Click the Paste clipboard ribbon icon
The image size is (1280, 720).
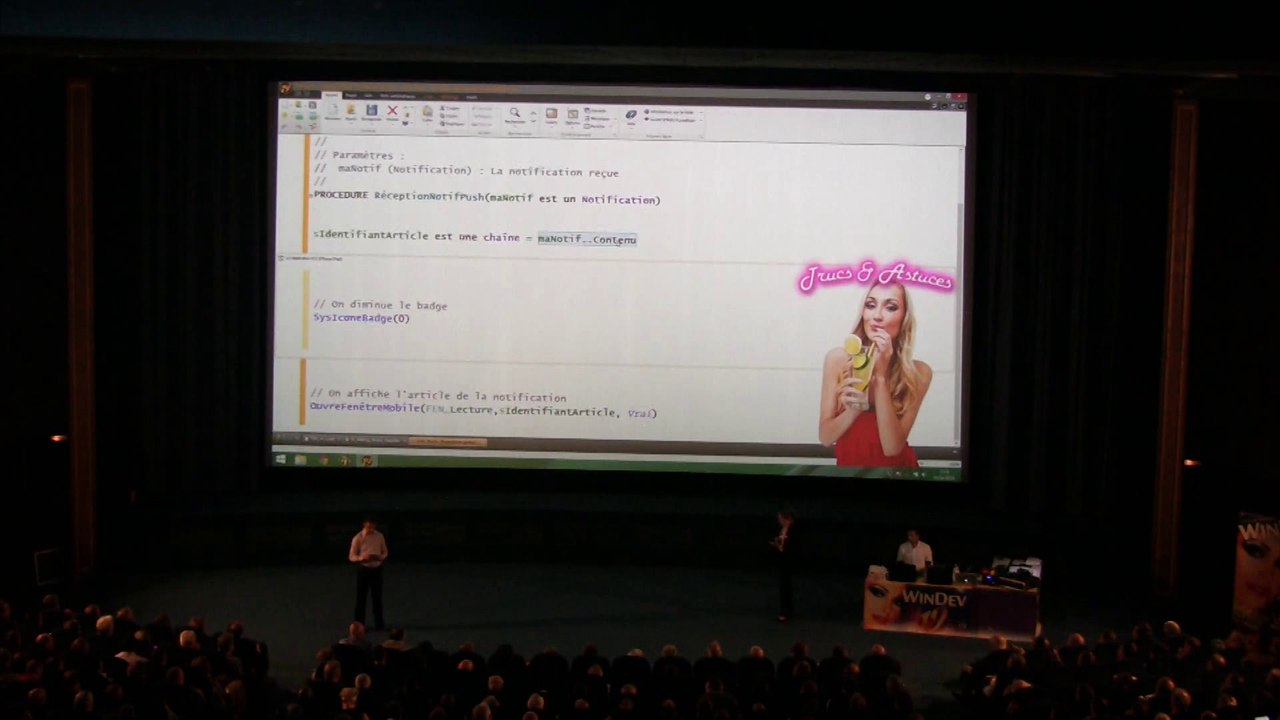[427, 111]
